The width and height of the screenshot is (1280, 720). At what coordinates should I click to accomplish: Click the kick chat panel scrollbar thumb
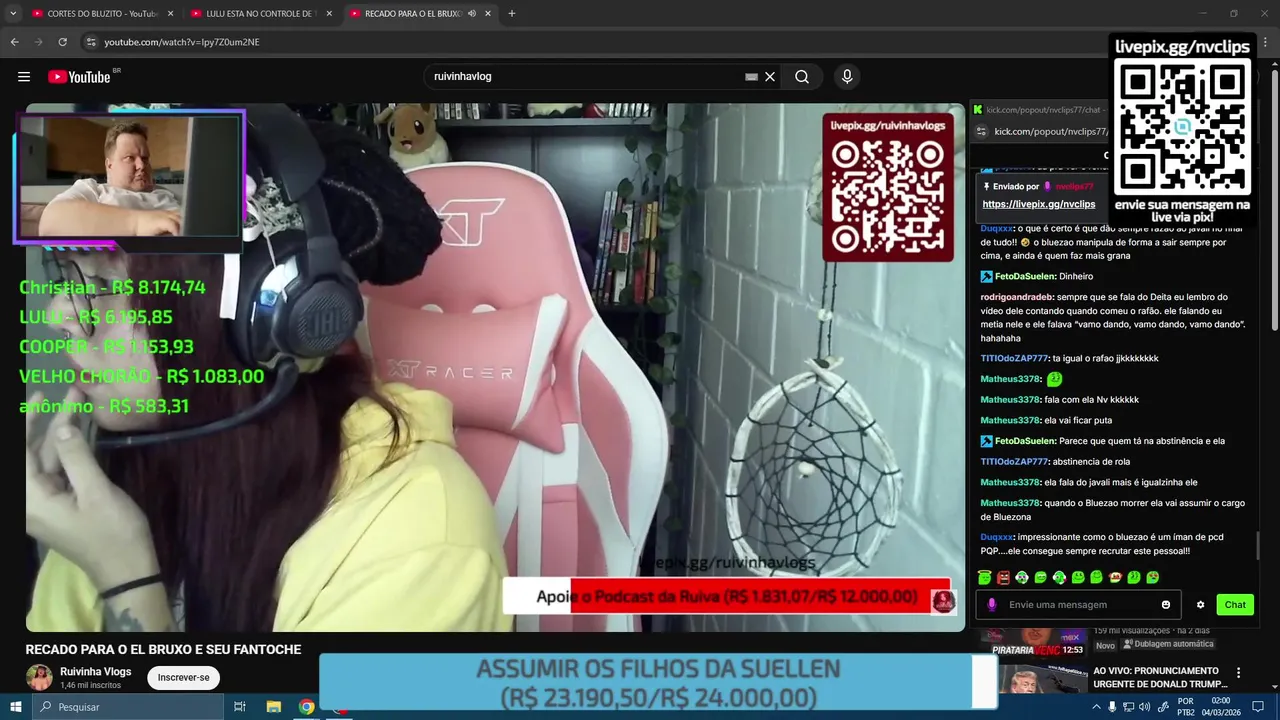pyautogui.click(x=1258, y=546)
